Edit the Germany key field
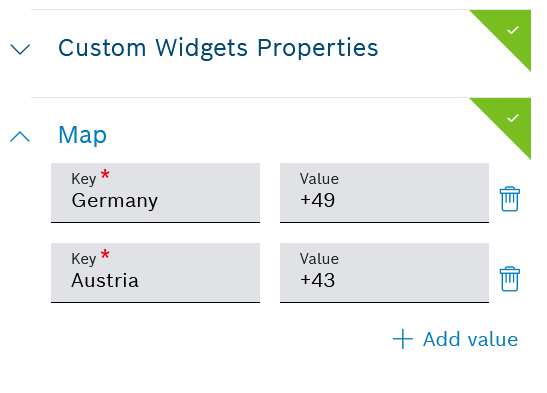This screenshot has width=547, height=393. tap(155, 192)
